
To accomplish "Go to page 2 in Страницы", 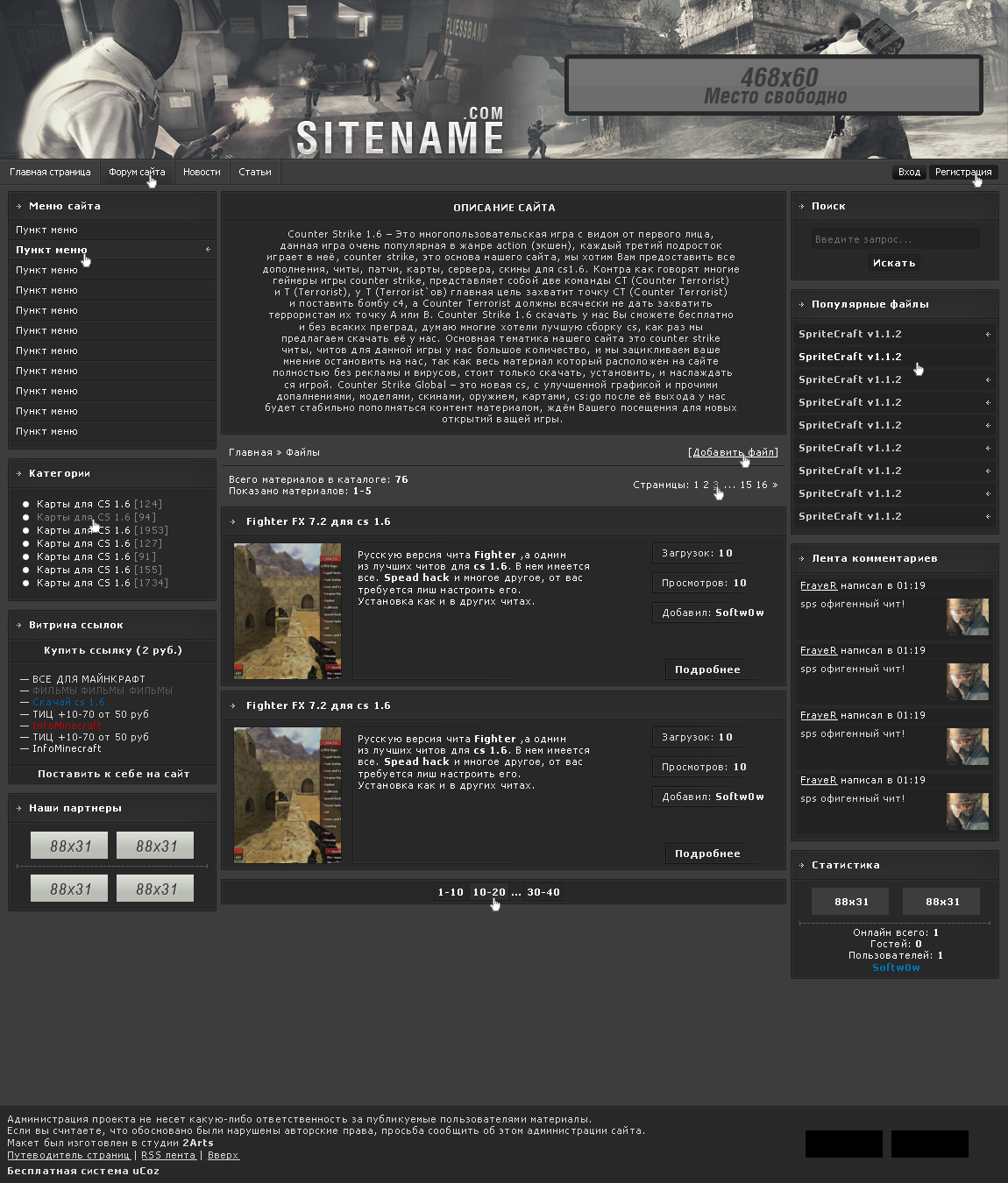I will pyautogui.click(x=706, y=485).
